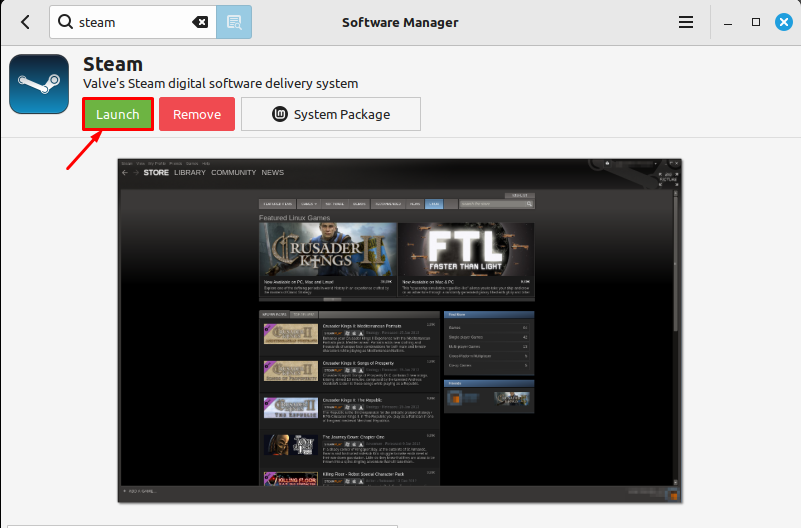This screenshot has width=801, height=528.
Task: Launch the Steam application
Action: 118,114
